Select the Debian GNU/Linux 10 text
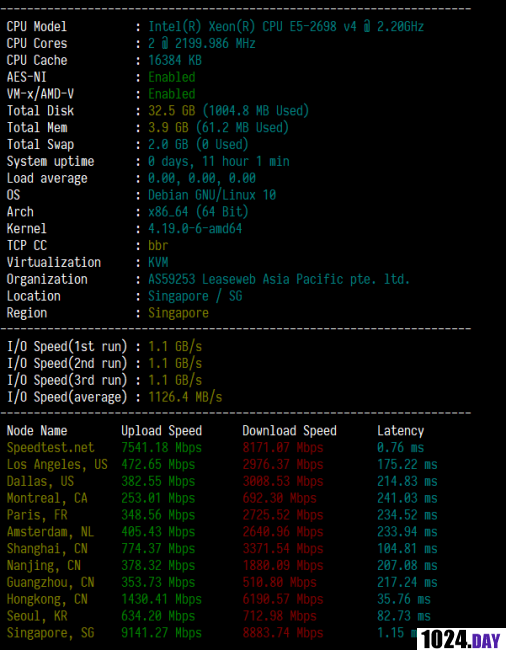This screenshot has width=506, height=650. [212, 195]
